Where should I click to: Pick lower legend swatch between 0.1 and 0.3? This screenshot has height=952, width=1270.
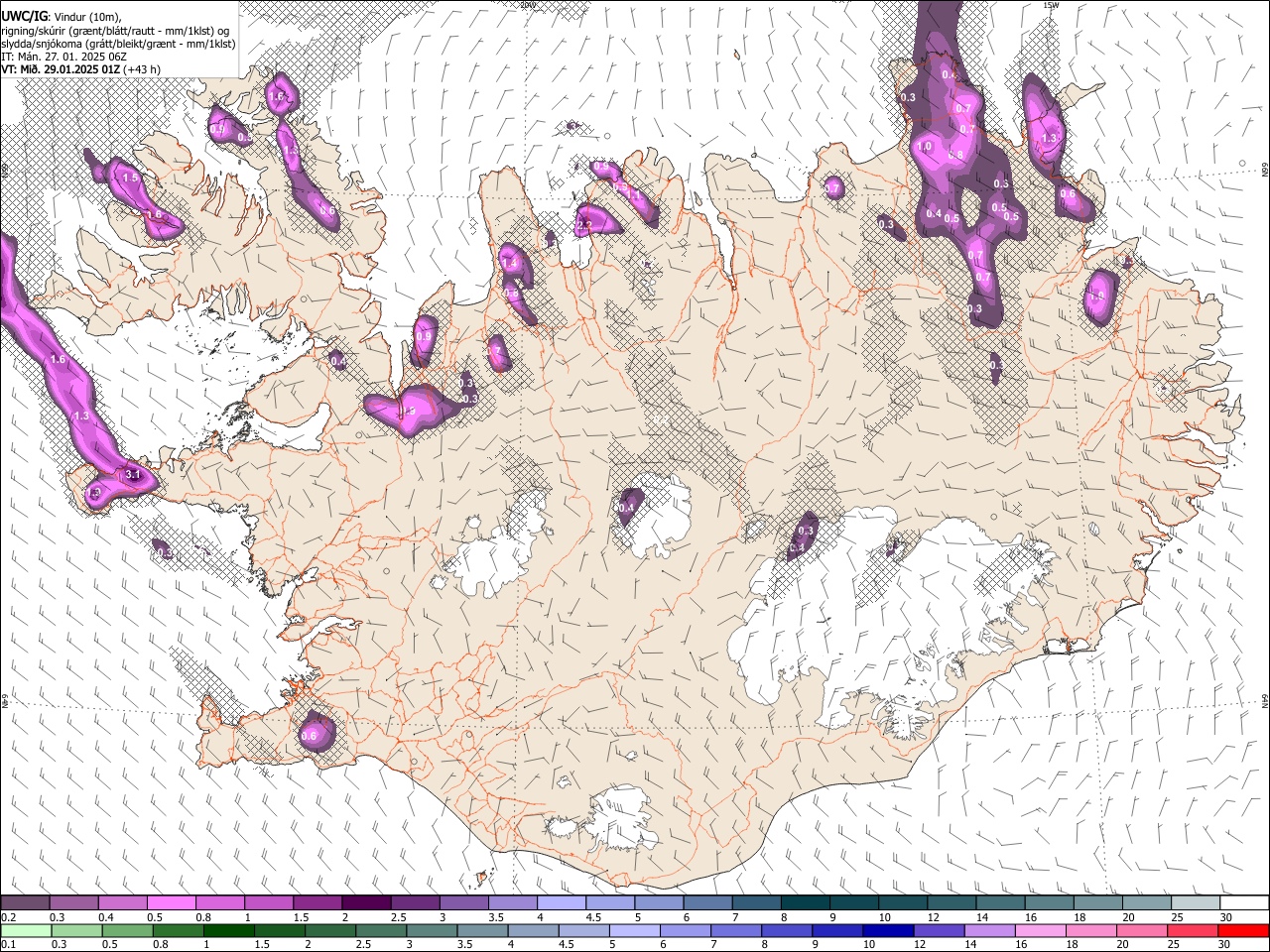pos(26,930)
